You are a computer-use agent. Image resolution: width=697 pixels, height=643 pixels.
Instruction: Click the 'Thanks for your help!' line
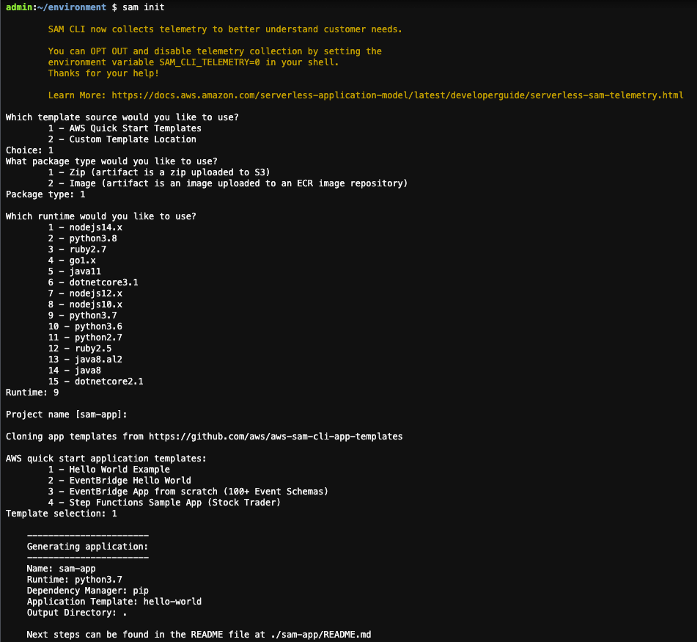click(104, 73)
